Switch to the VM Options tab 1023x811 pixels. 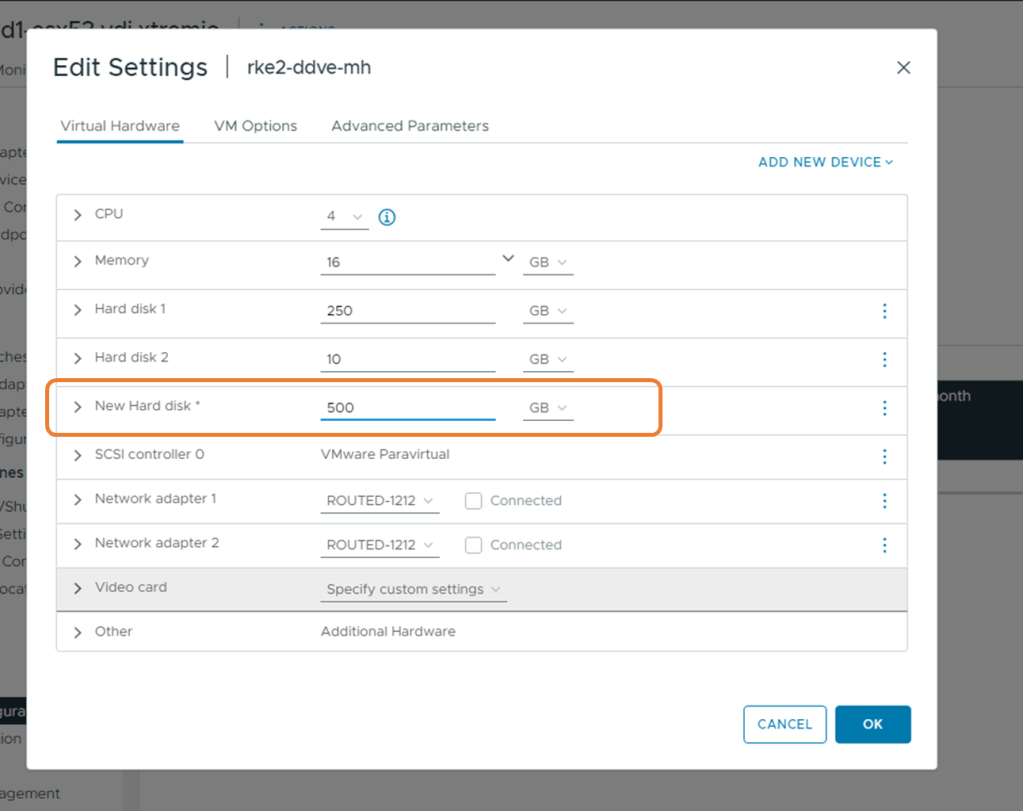pos(255,126)
